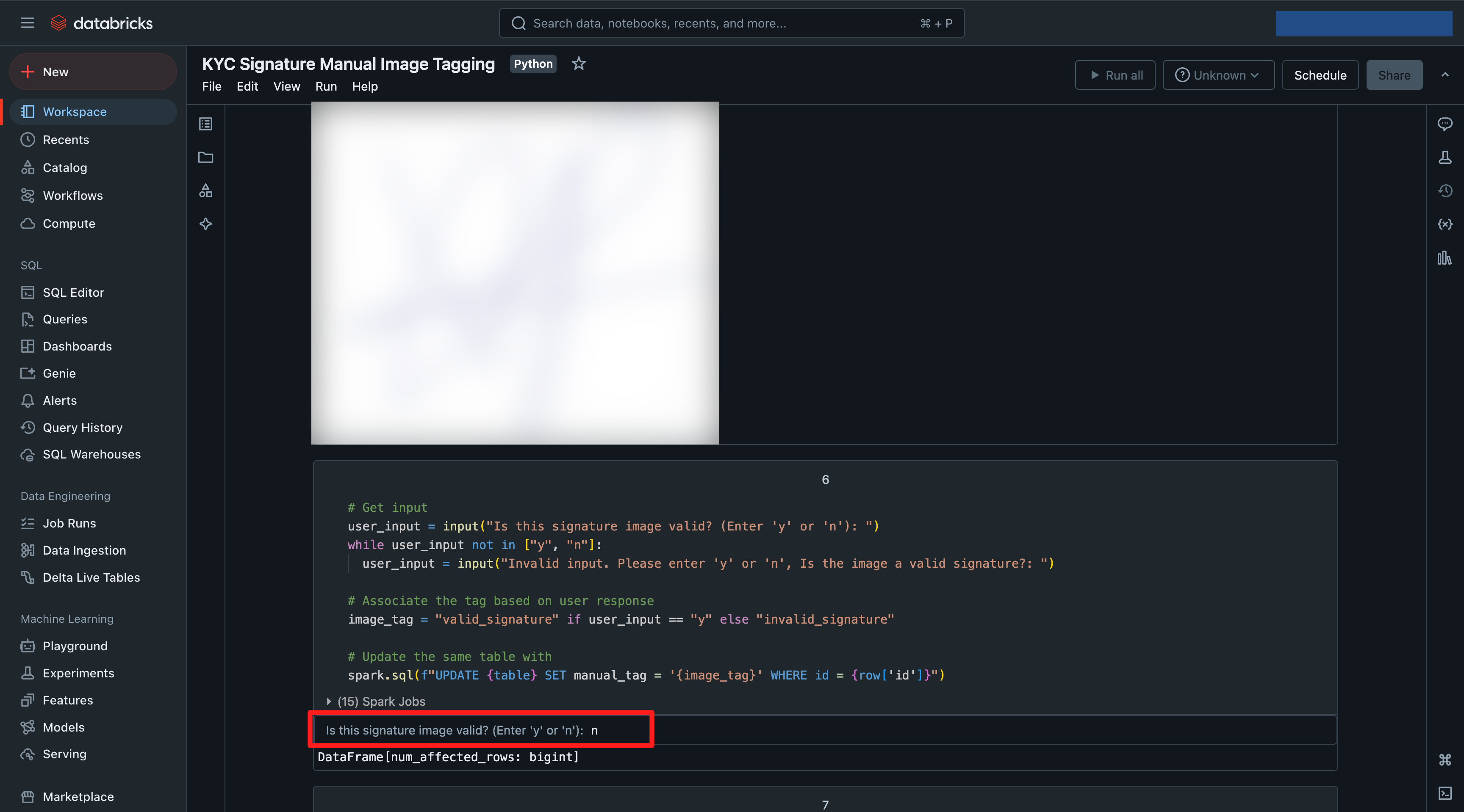The image size is (1464, 812).
Task: Open the Unknown cluster attach dropdown
Action: pyautogui.click(x=1218, y=75)
